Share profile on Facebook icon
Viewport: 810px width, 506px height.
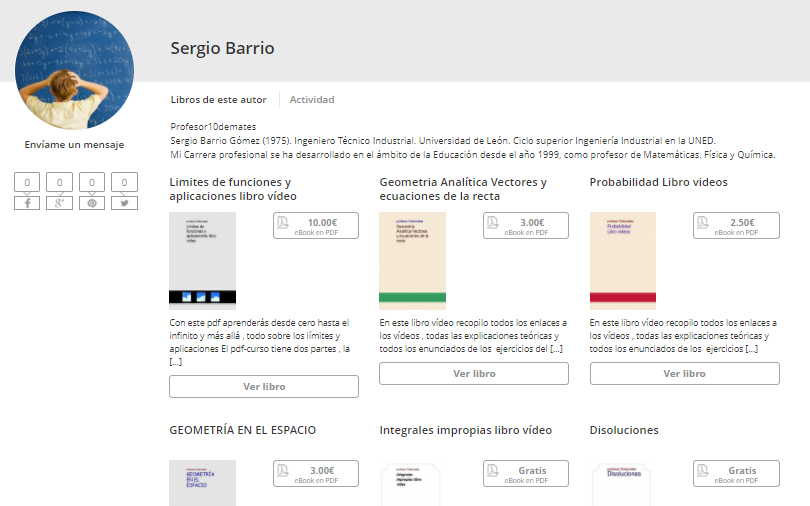point(27,203)
